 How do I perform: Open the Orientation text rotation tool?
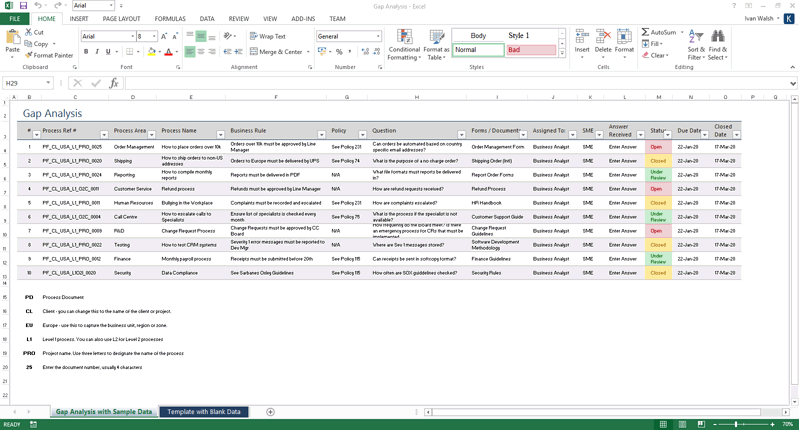click(x=229, y=36)
